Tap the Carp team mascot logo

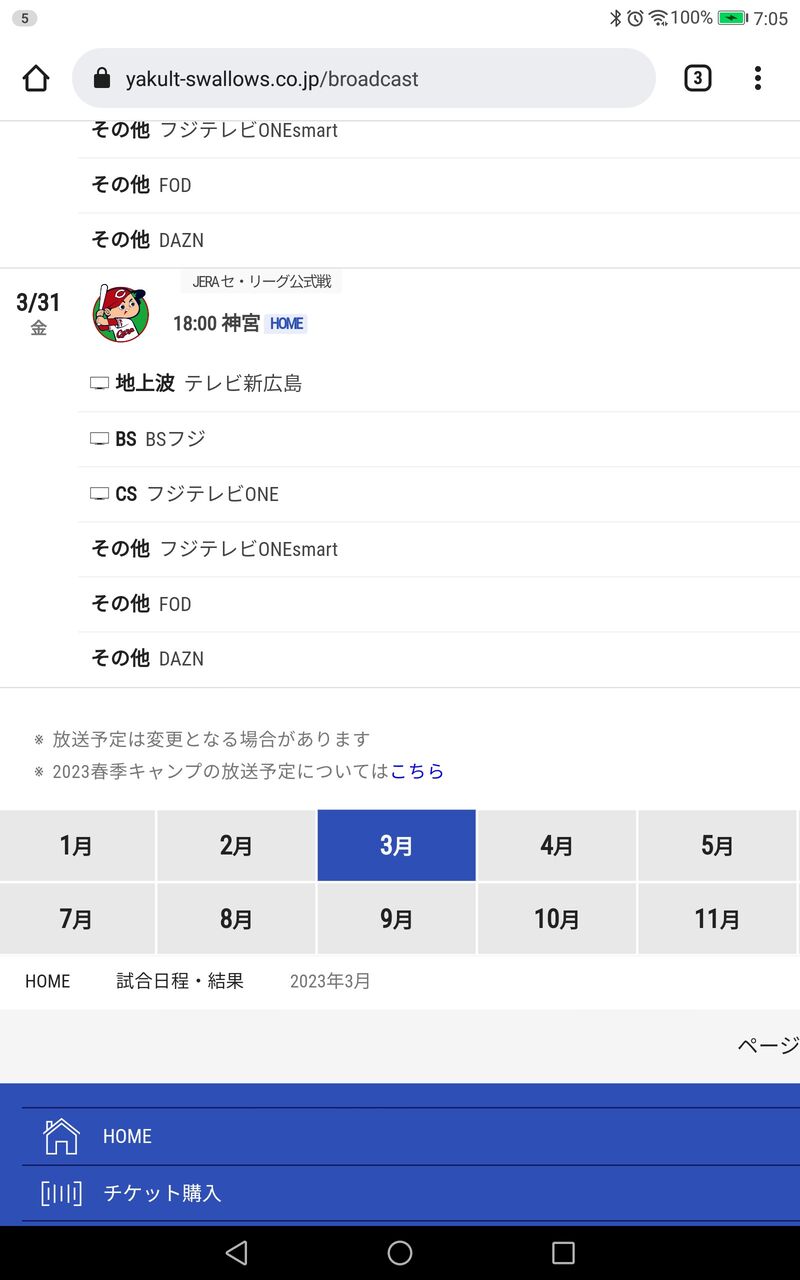120,313
